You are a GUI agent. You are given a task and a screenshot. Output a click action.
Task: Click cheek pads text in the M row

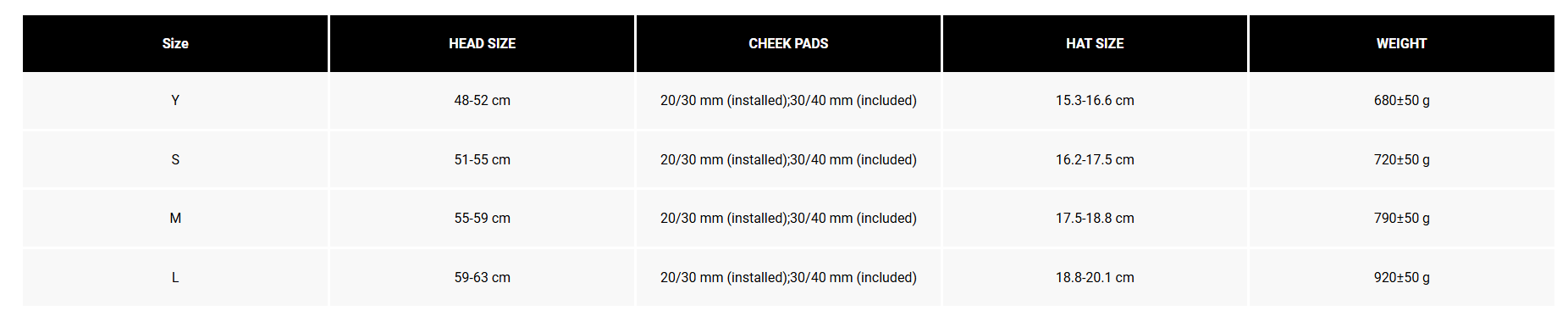pyautogui.click(x=788, y=218)
